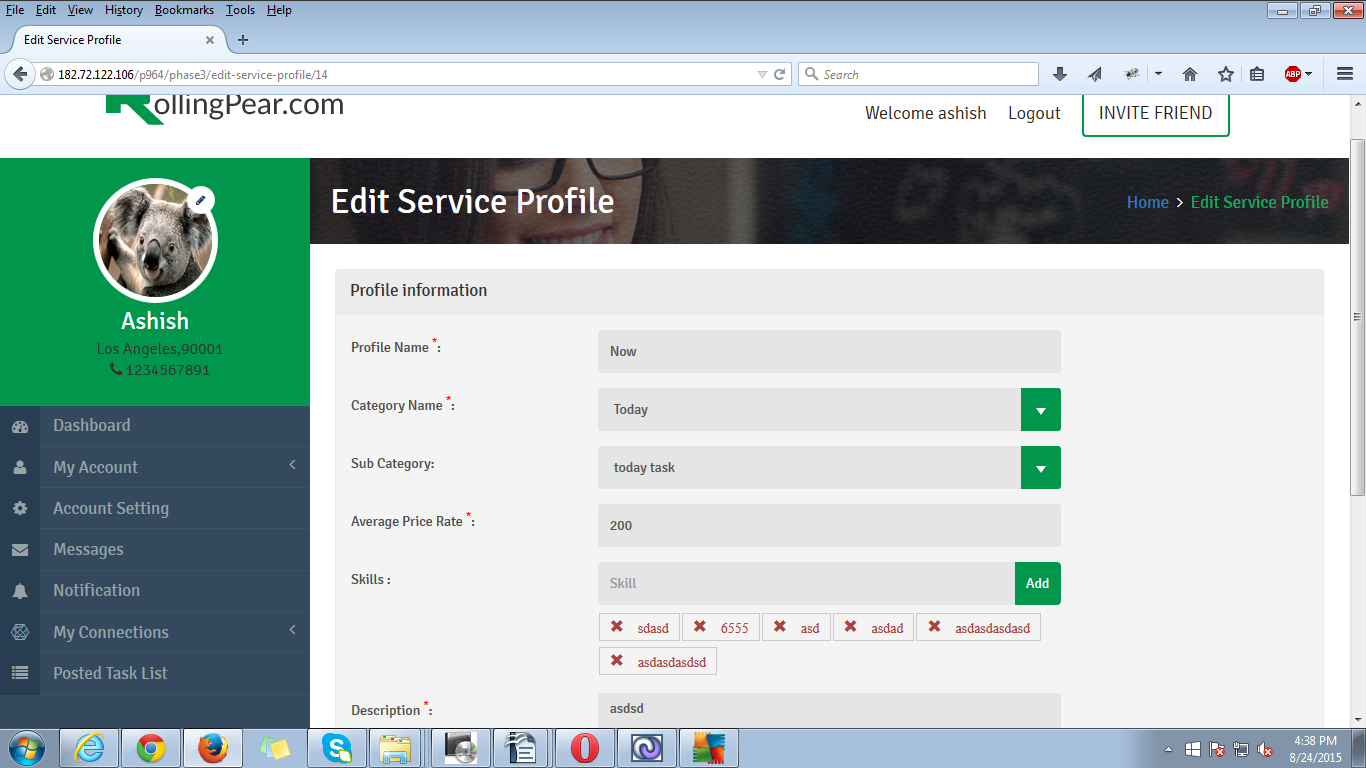Click the Firefox Search box
Viewport: 1366px width, 768px height.
[918, 74]
